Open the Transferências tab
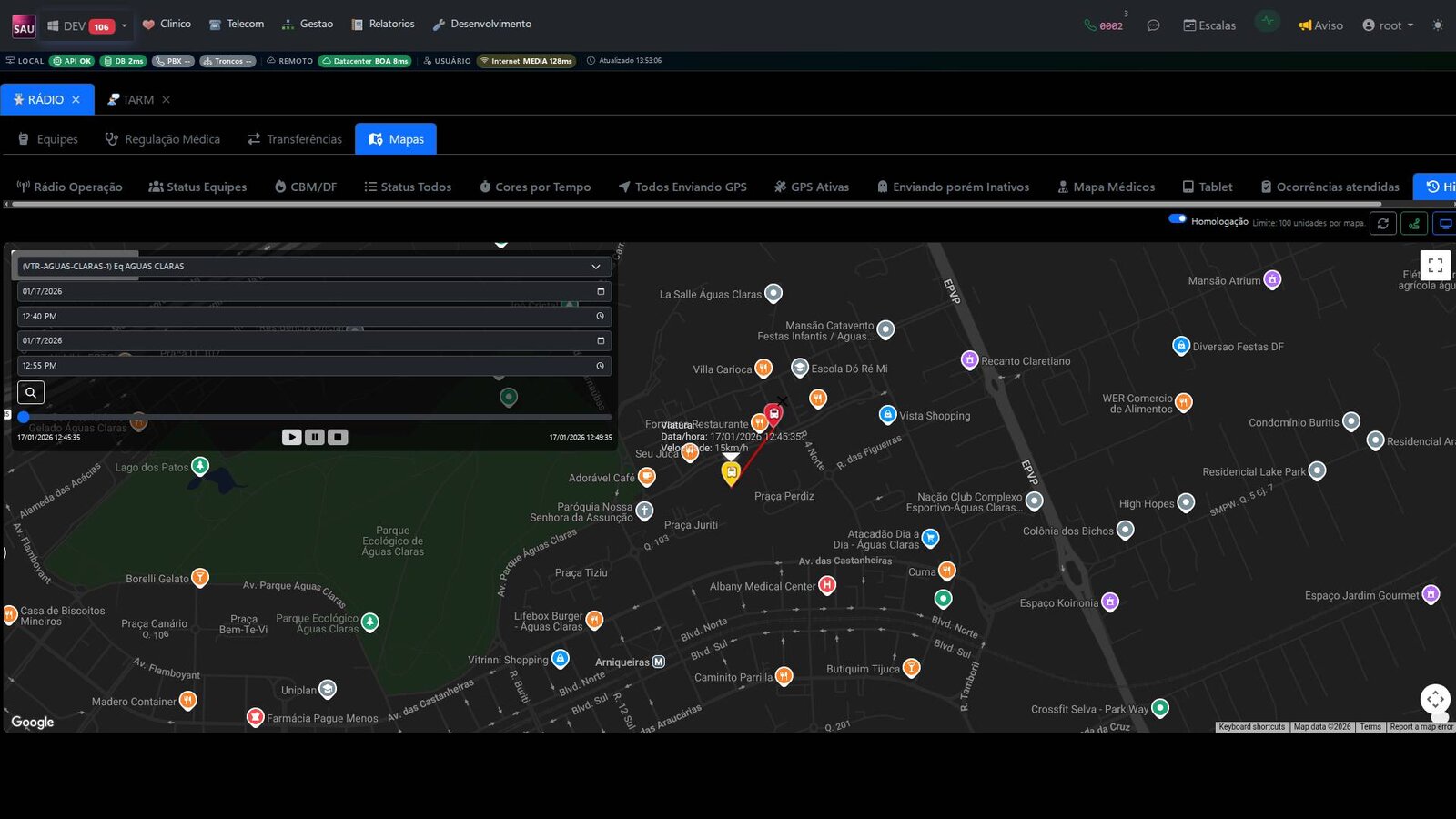1456x819 pixels. [295, 139]
